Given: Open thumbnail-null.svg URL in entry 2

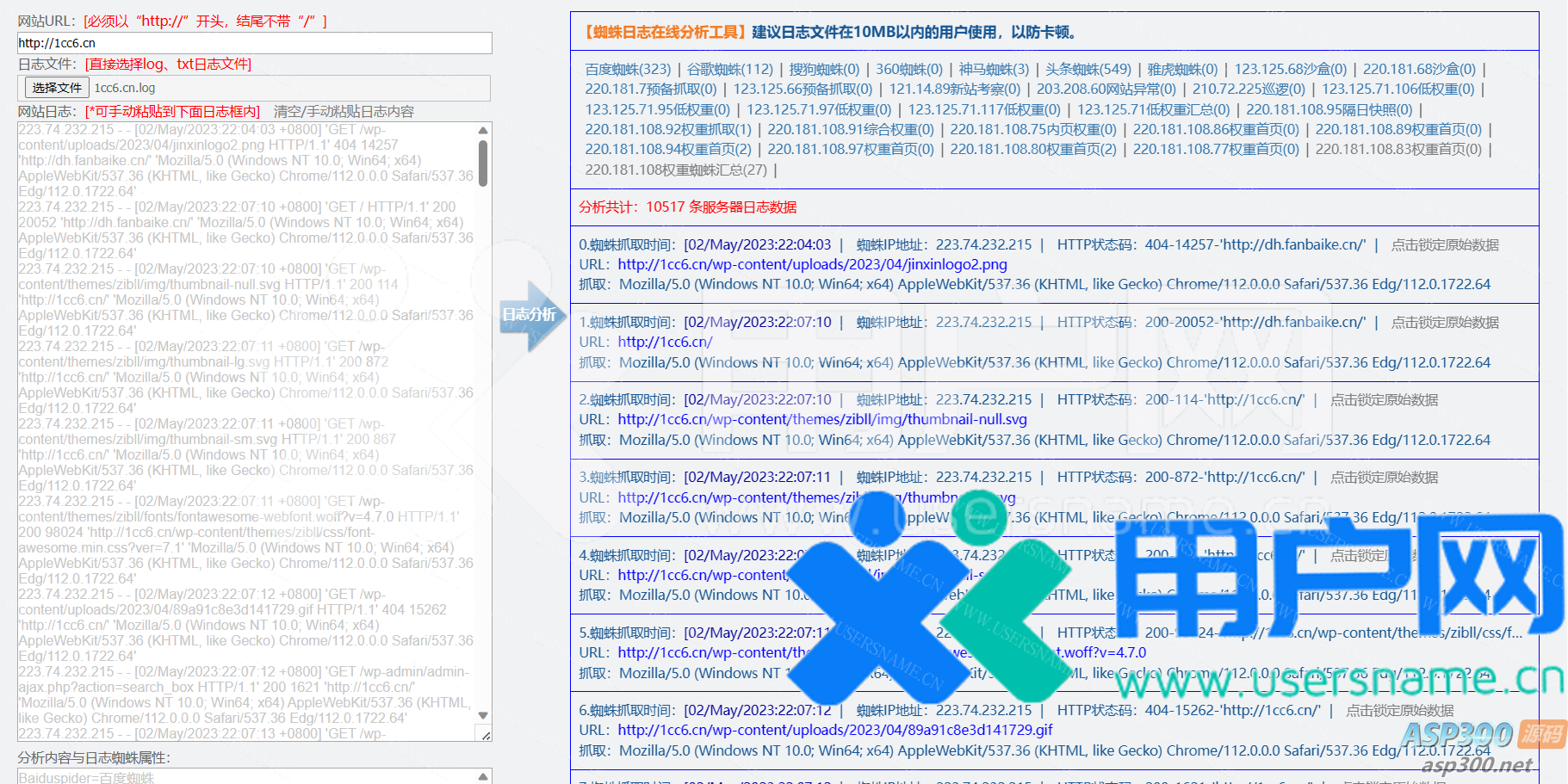Looking at the screenshot, I should (822, 419).
